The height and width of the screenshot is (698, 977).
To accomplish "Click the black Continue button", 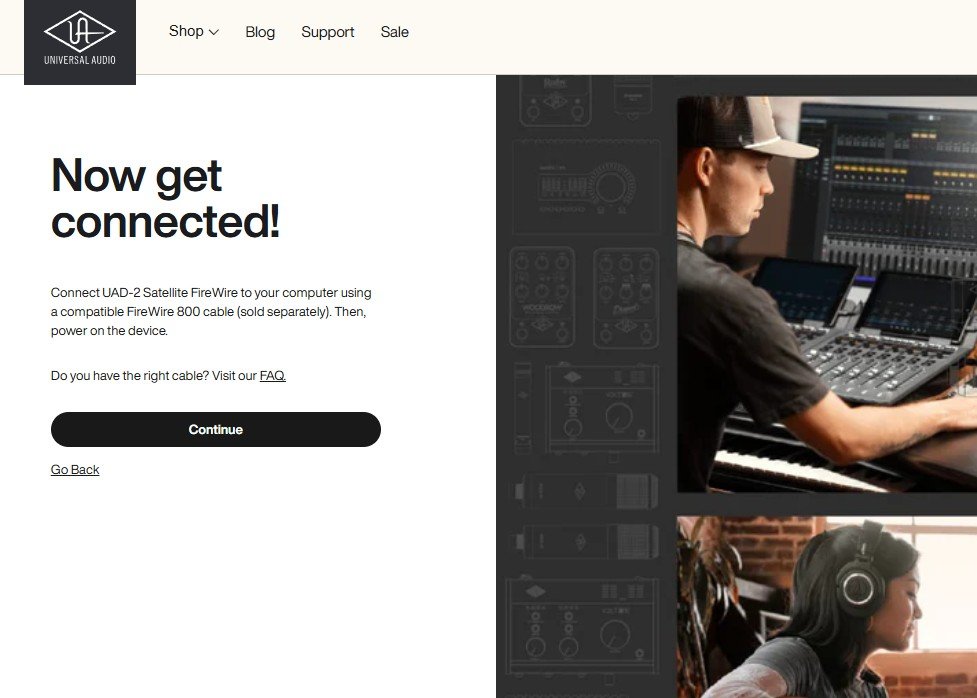I will point(216,429).
